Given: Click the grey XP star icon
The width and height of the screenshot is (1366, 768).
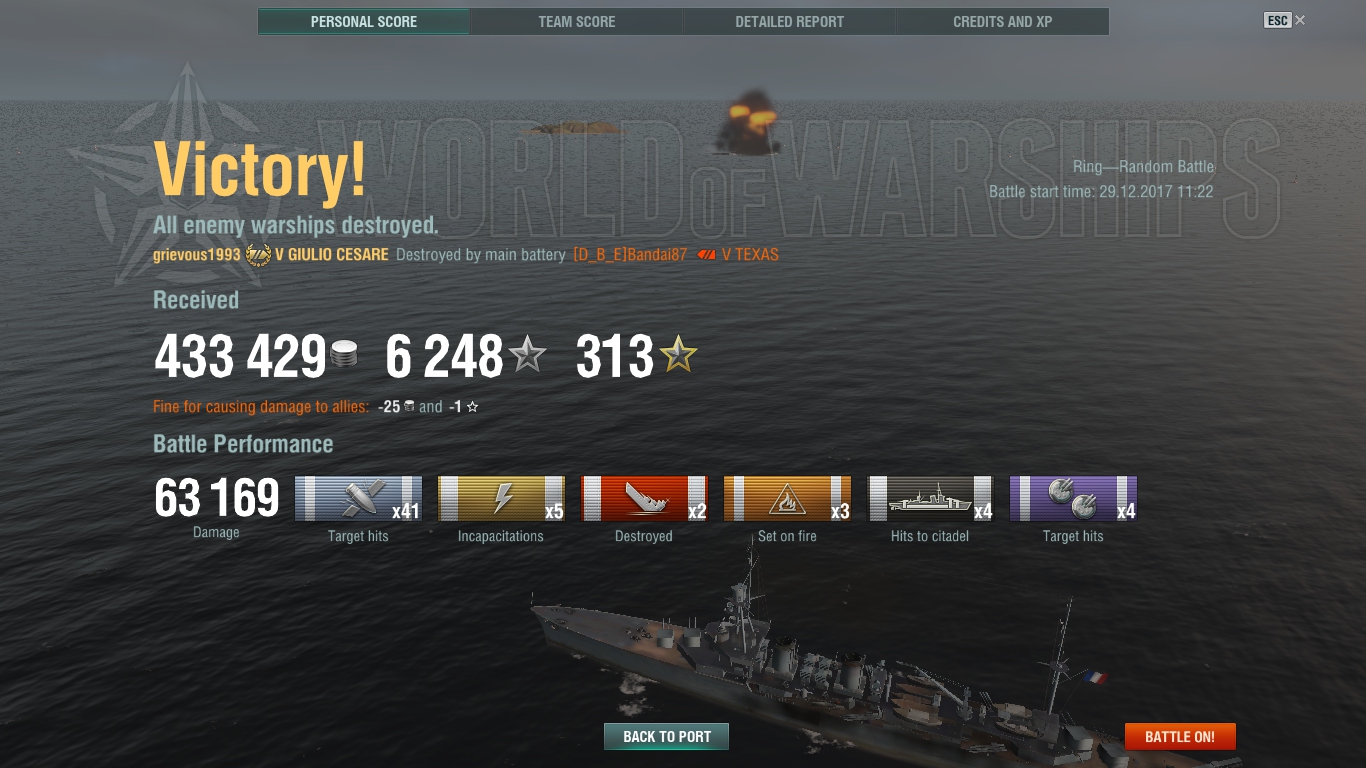Looking at the screenshot, I should pos(527,355).
